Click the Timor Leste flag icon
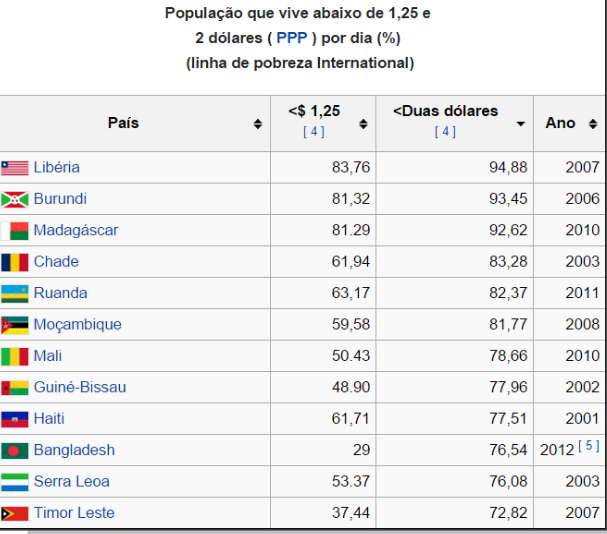The image size is (607, 534). (15, 513)
